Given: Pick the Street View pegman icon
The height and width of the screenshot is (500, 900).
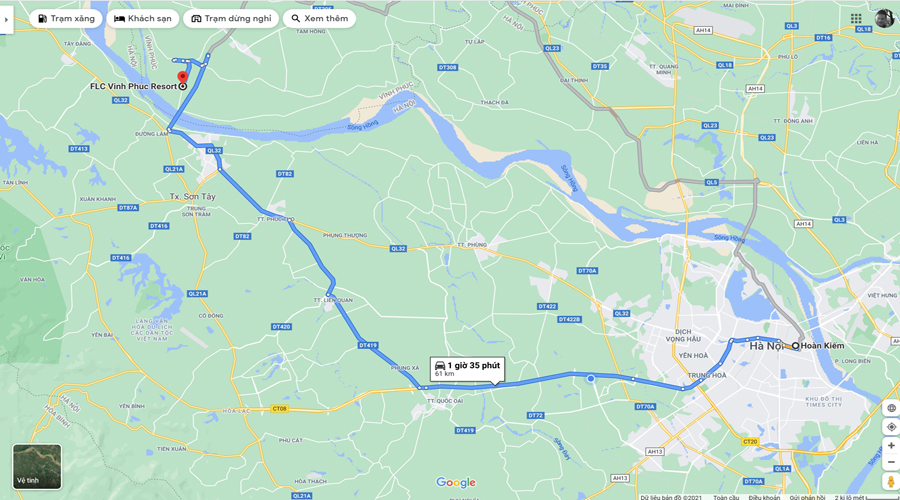Looking at the screenshot, I should point(891,481).
